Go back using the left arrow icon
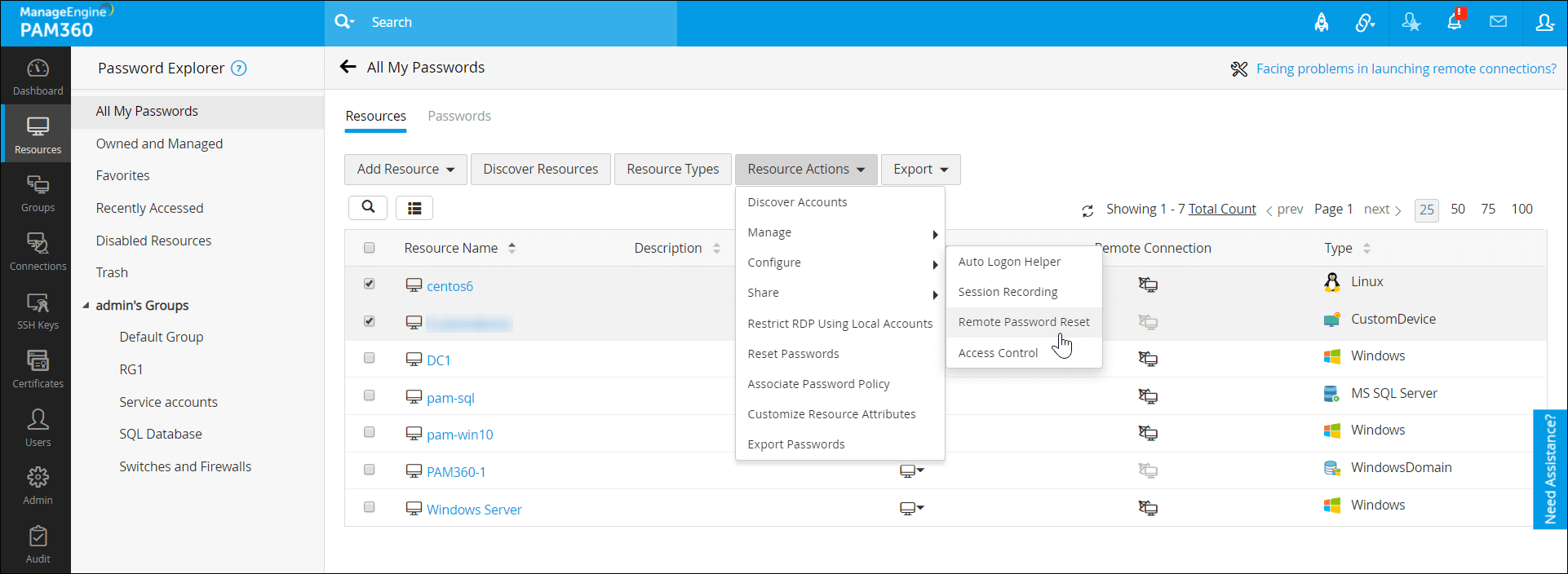This screenshot has height=574, width=1568. pos(348,67)
